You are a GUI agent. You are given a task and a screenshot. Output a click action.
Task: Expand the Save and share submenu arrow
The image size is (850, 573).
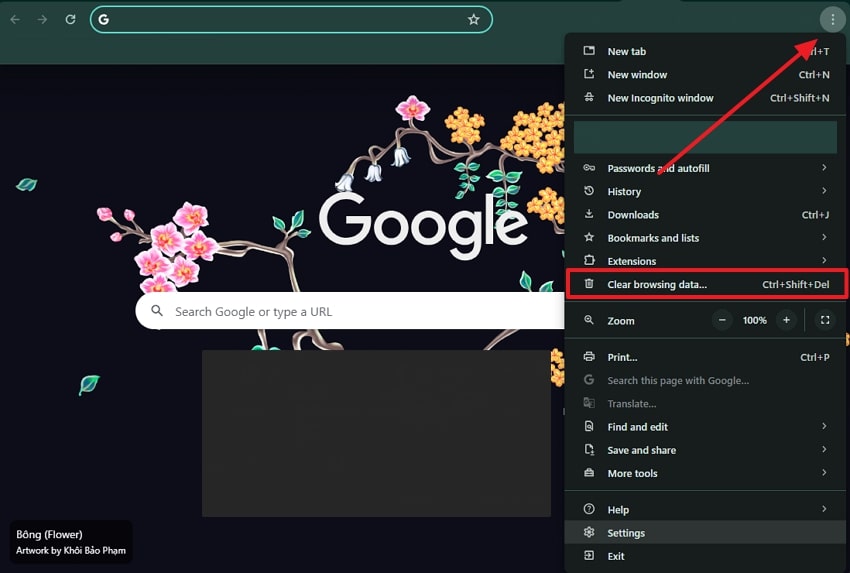point(824,449)
